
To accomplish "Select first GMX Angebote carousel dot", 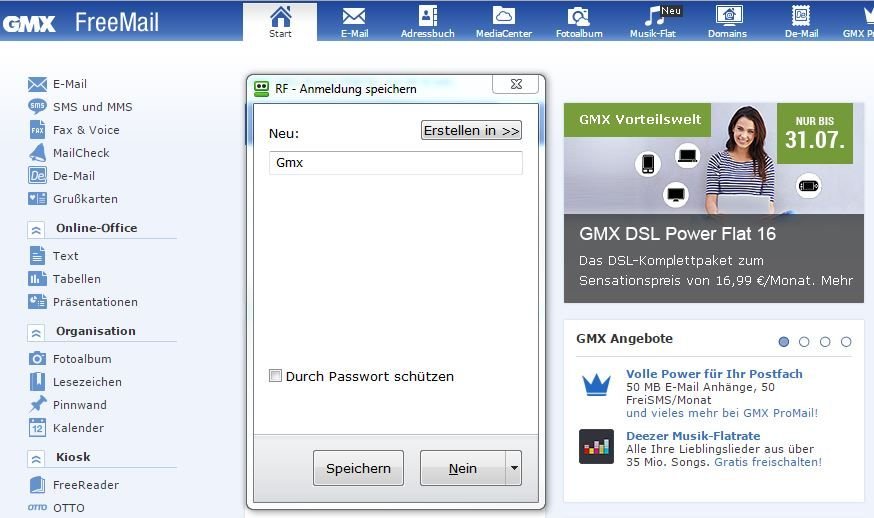I will click(784, 342).
